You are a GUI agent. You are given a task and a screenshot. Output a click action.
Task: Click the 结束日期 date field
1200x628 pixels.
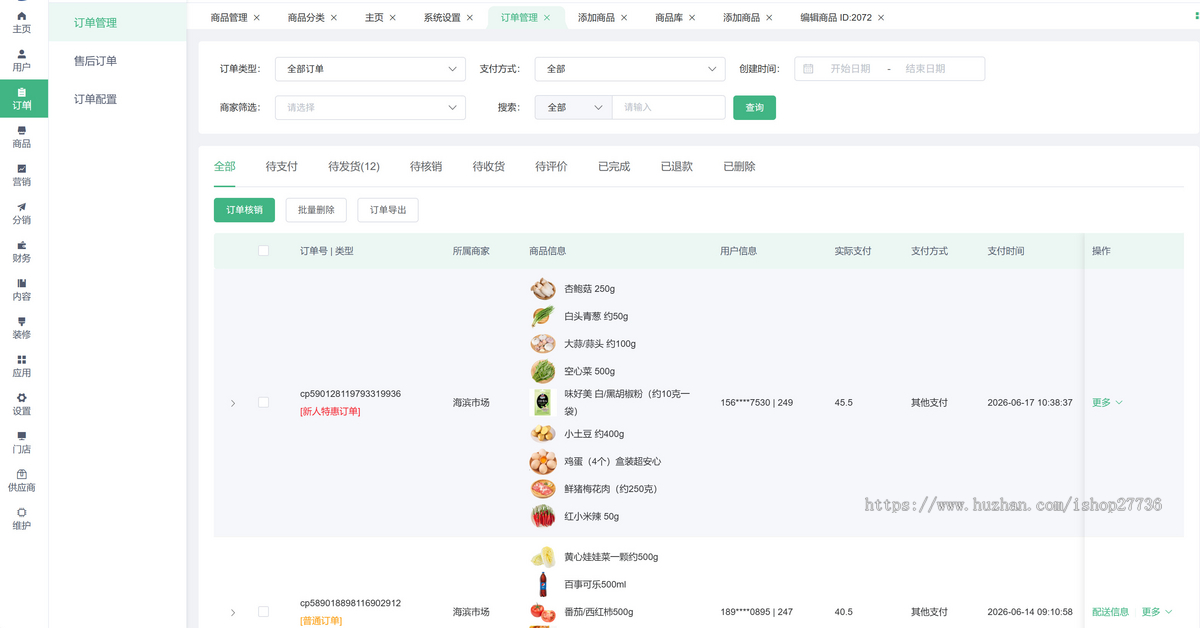[x=925, y=69]
